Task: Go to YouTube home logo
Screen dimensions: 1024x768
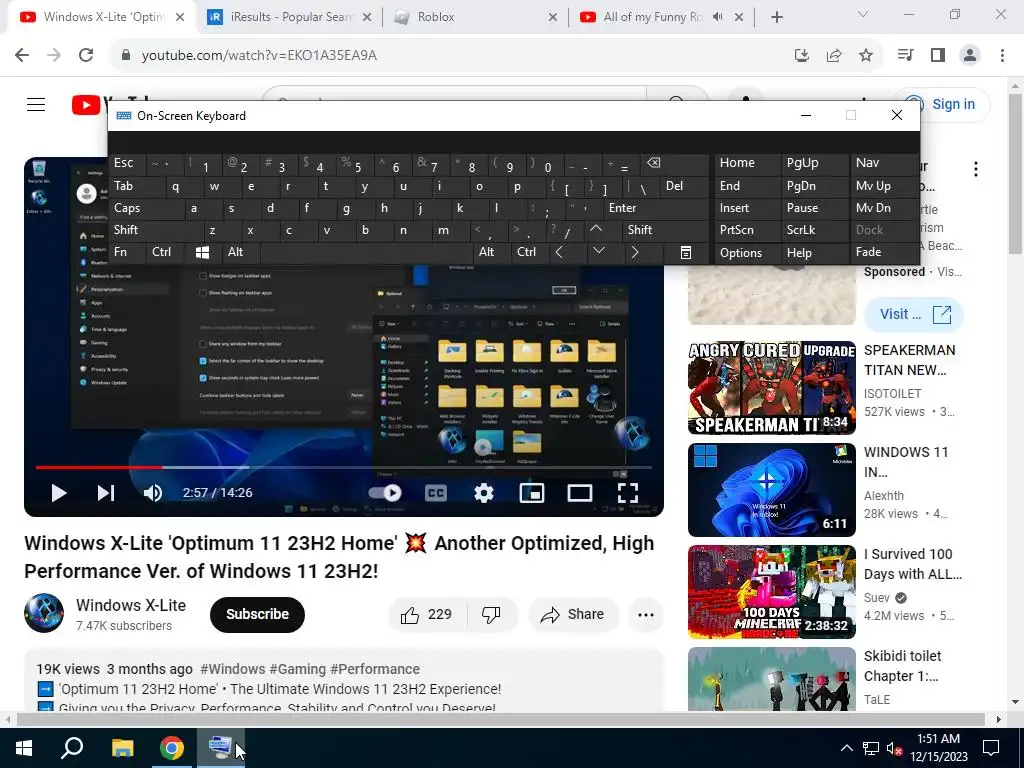Action: pos(87,104)
